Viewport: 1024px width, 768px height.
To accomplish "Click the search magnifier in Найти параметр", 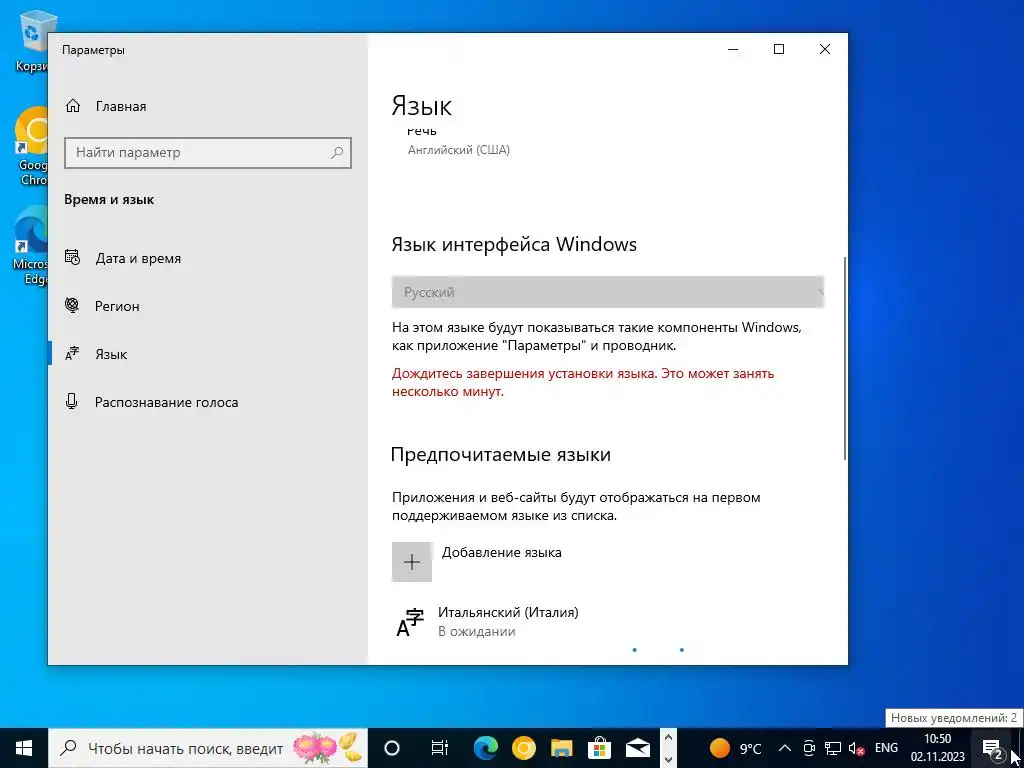I will pos(337,153).
